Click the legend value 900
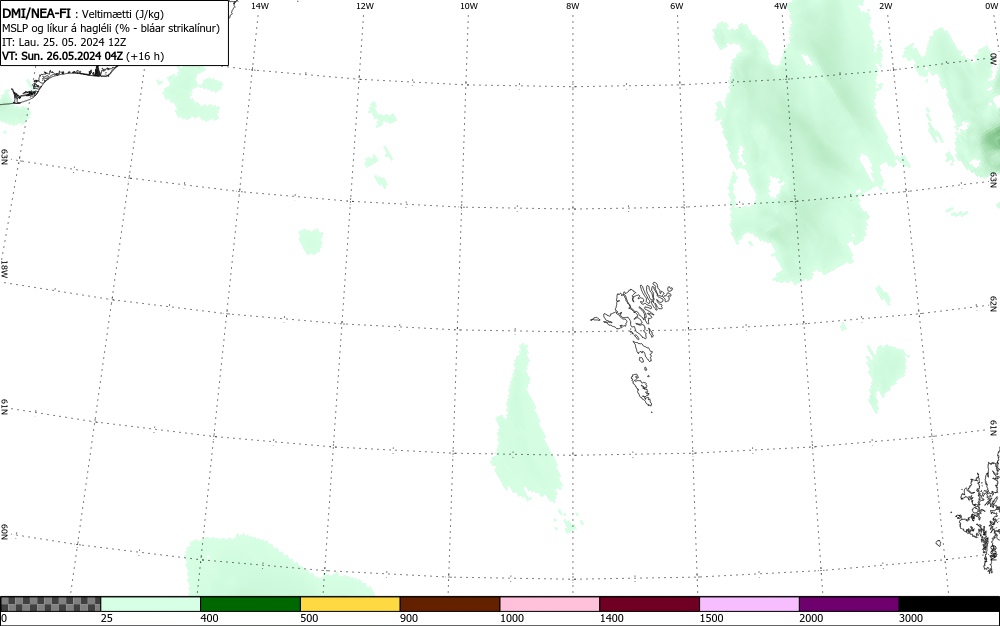The width and height of the screenshot is (1000, 626). 409,618
